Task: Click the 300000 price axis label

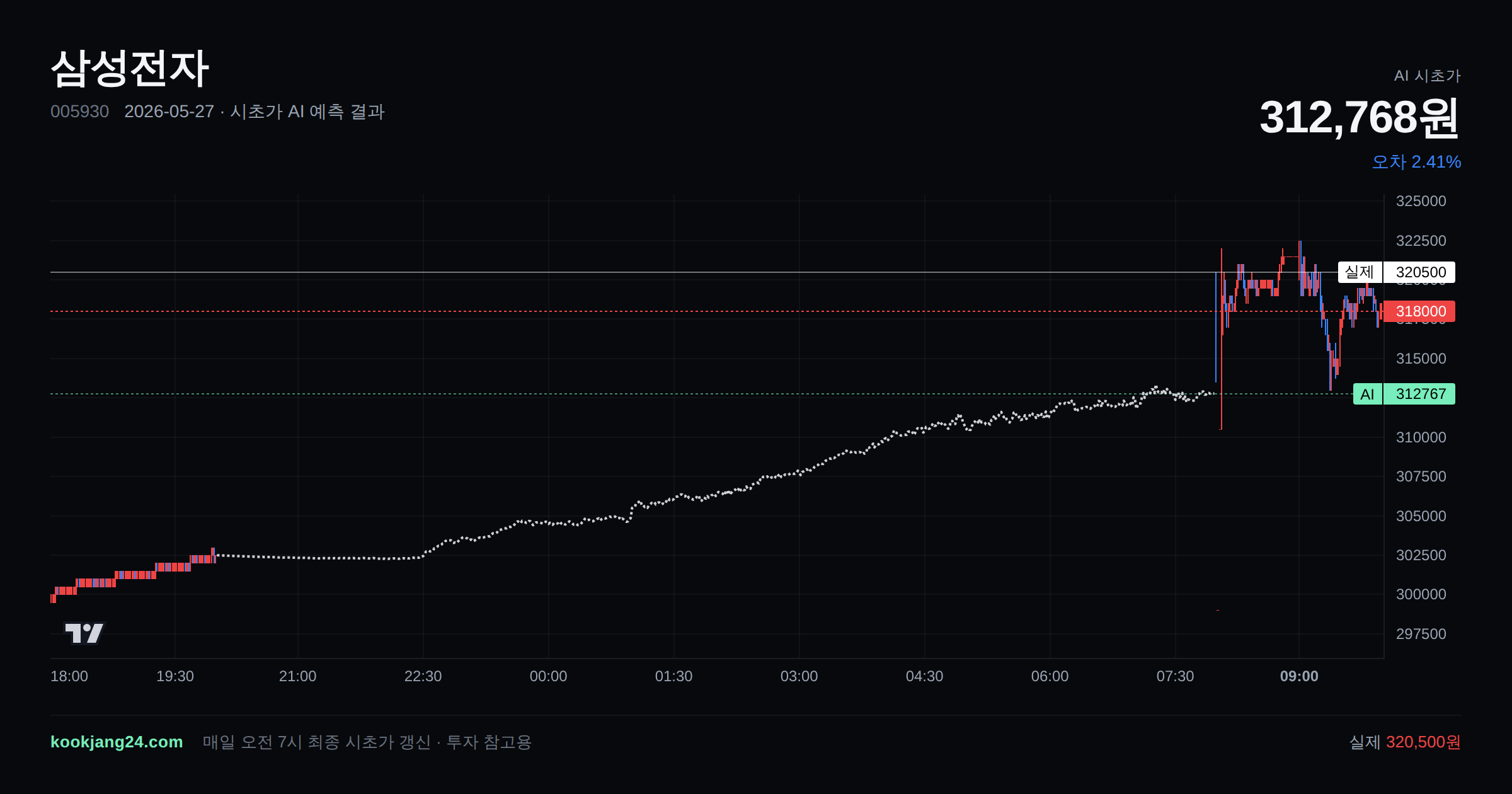Action: pyautogui.click(x=1421, y=594)
